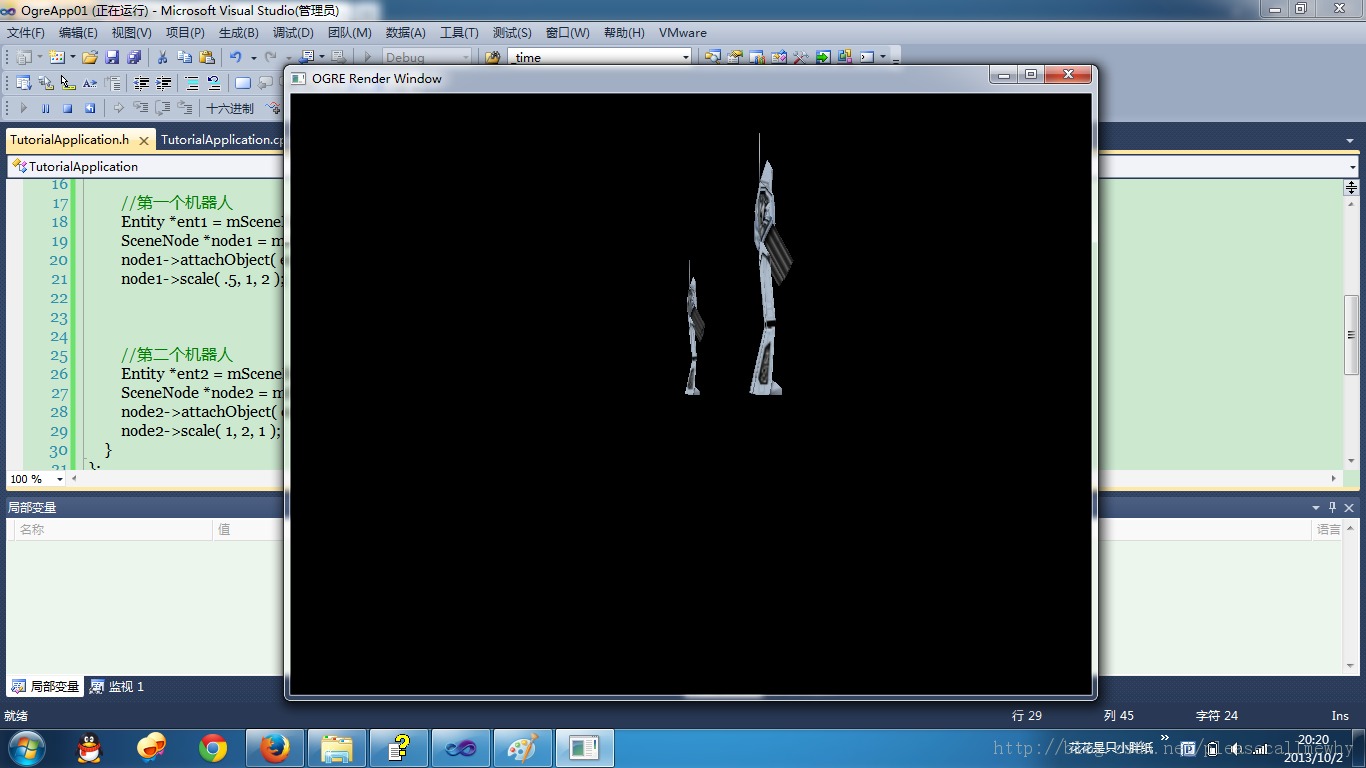Click the editor vertical scrollbar thumb
This screenshot has width=1366, height=768.
point(1351,335)
